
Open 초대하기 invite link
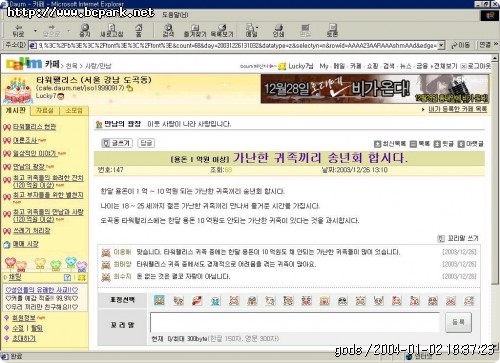[24, 339]
